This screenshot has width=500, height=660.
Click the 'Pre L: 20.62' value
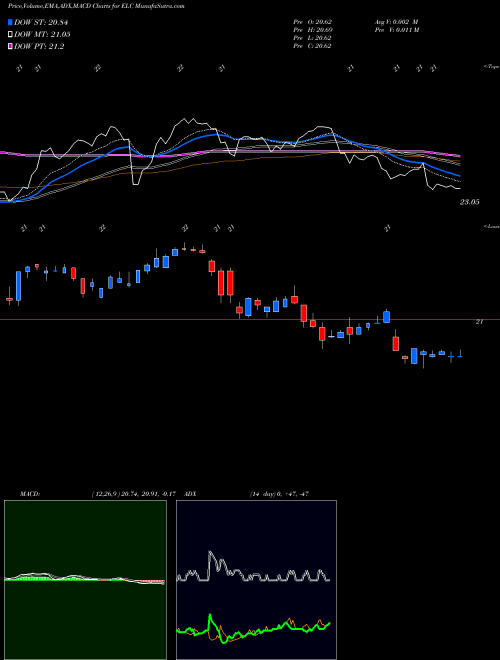point(312,38)
